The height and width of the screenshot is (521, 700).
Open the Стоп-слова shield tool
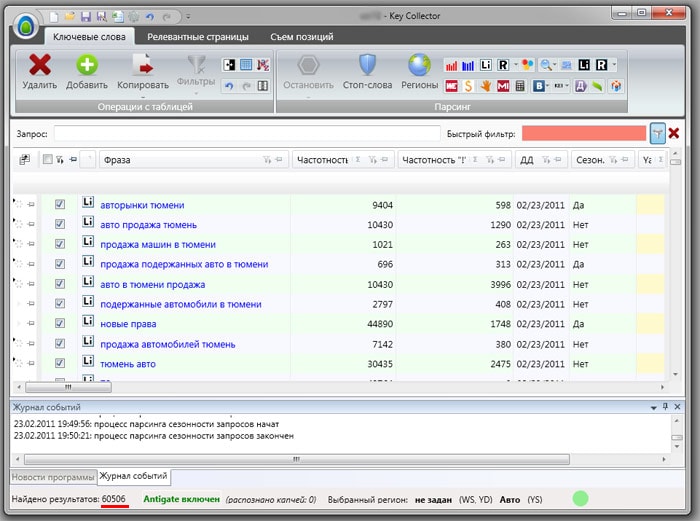tap(367, 71)
